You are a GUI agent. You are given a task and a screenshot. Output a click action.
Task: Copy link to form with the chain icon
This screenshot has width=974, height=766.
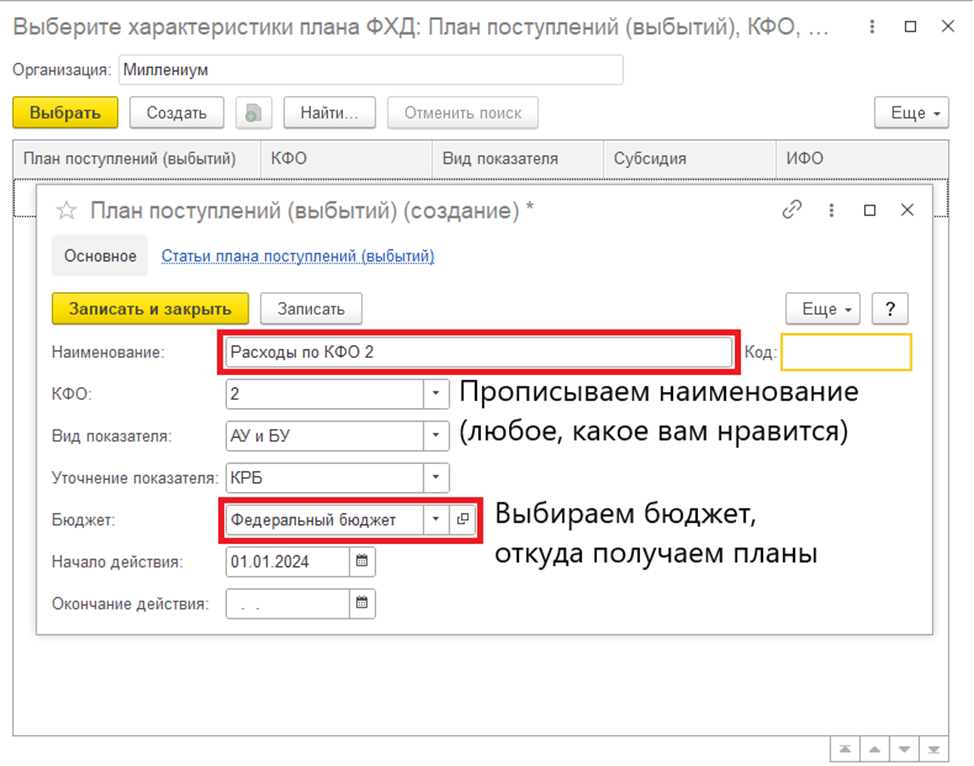click(x=791, y=210)
